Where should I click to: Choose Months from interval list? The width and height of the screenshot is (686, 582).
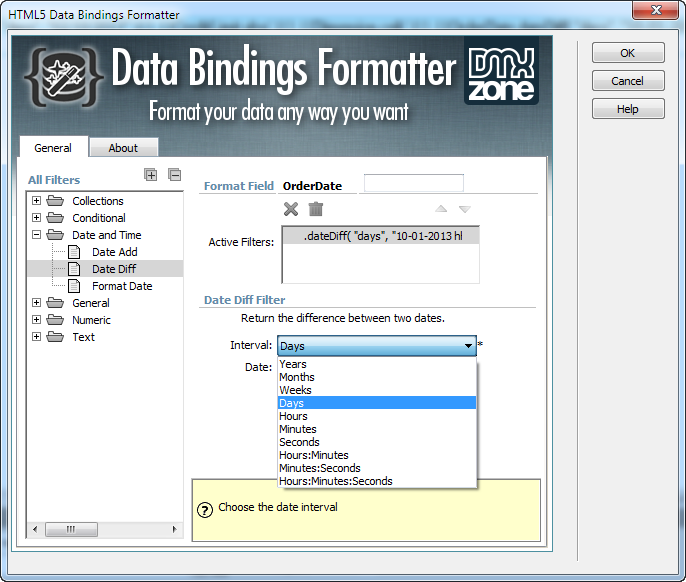point(377,377)
